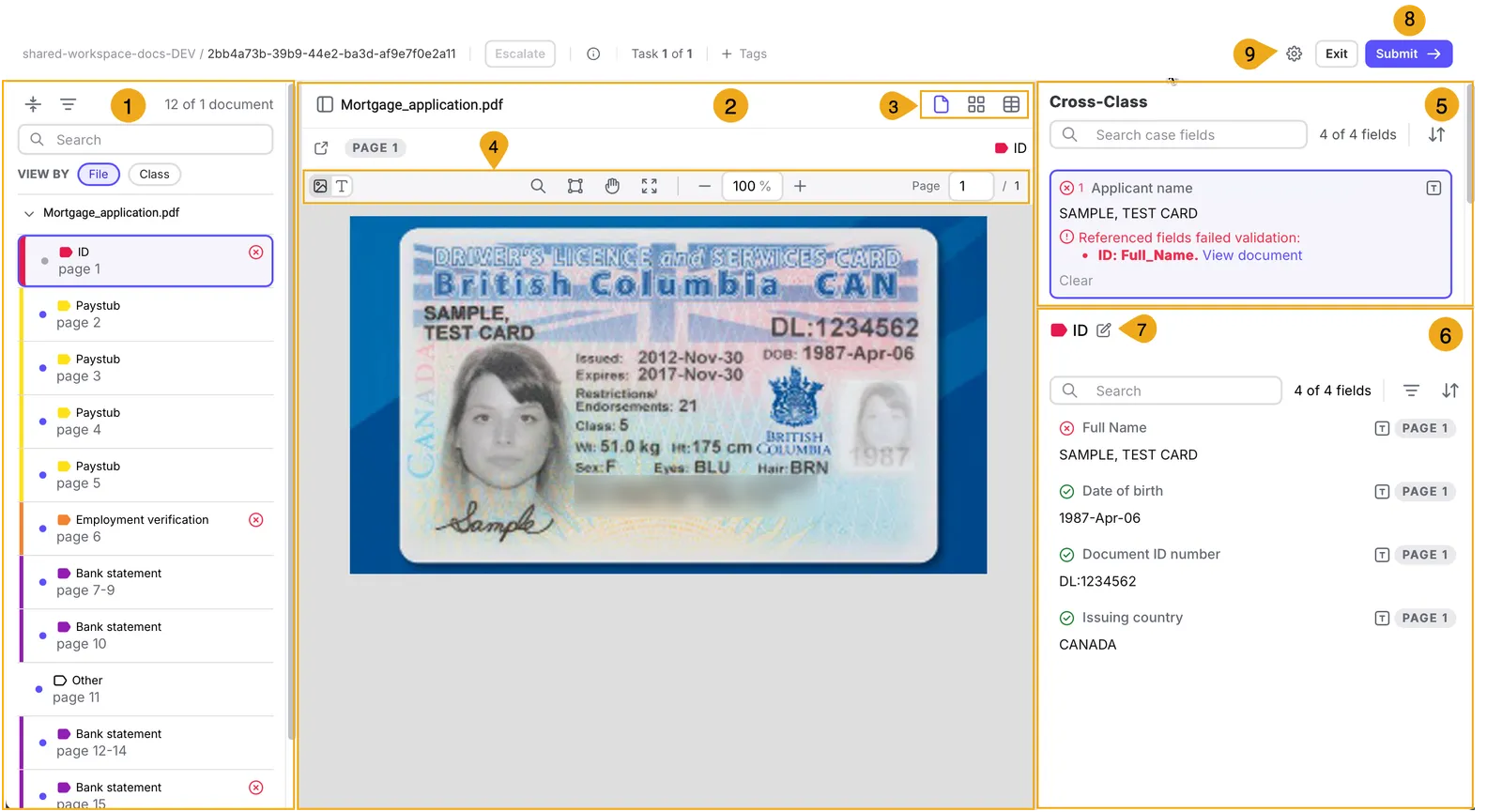Select the image view mode
This screenshot has height=812, width=1502.
(320, 186)
